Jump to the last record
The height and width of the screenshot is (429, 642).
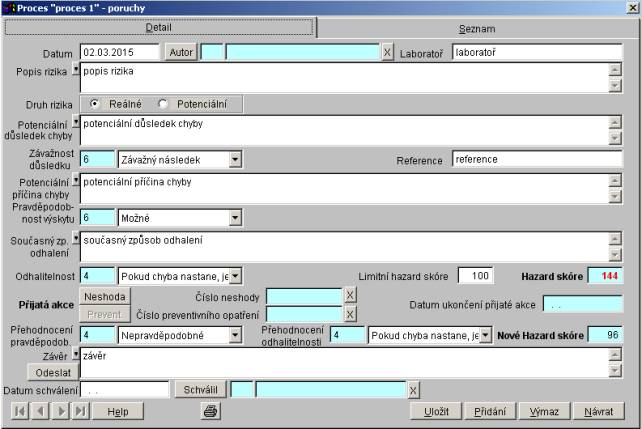click(x=80, y=411)
